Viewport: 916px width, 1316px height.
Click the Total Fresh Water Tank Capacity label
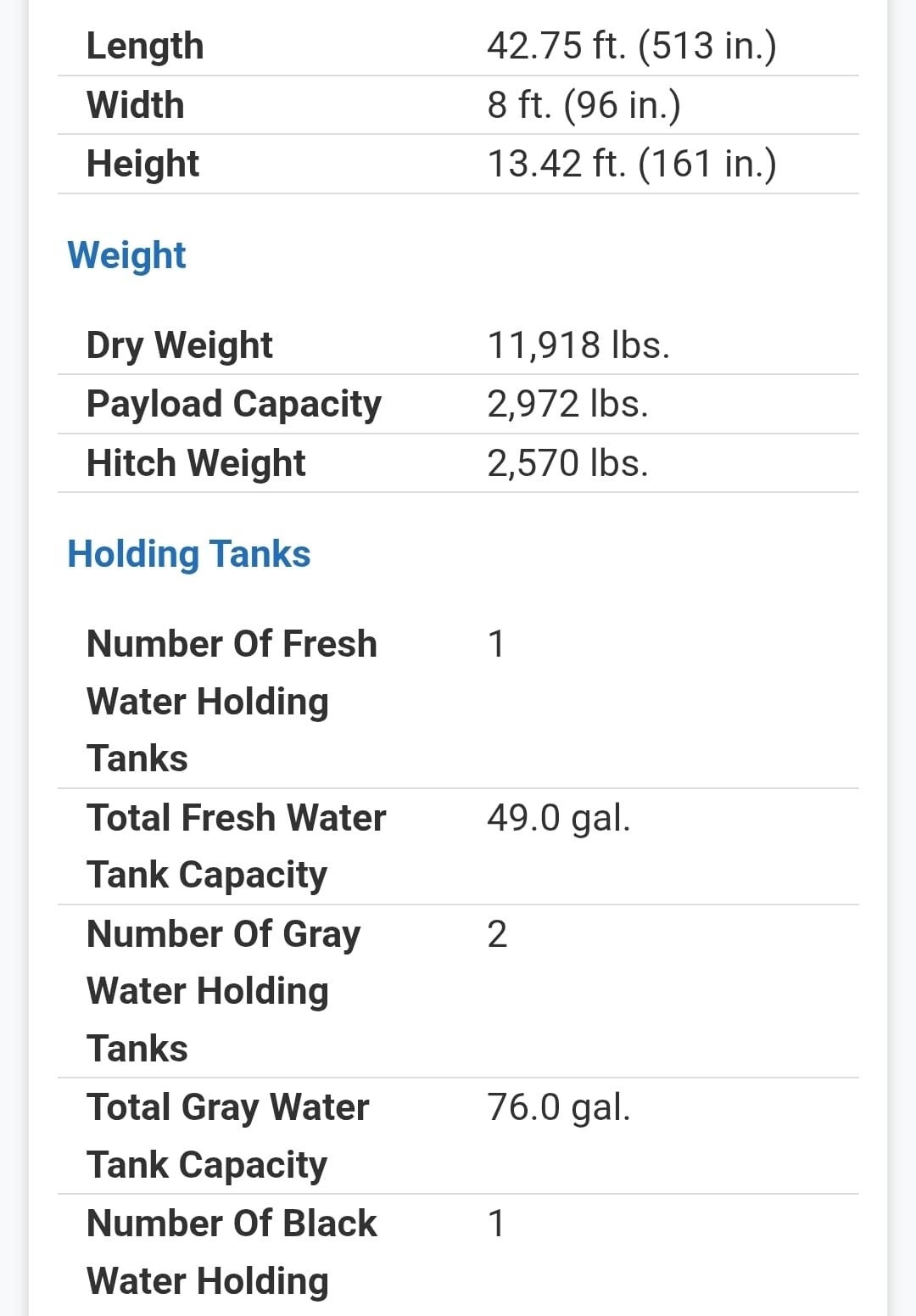(236, 846)
